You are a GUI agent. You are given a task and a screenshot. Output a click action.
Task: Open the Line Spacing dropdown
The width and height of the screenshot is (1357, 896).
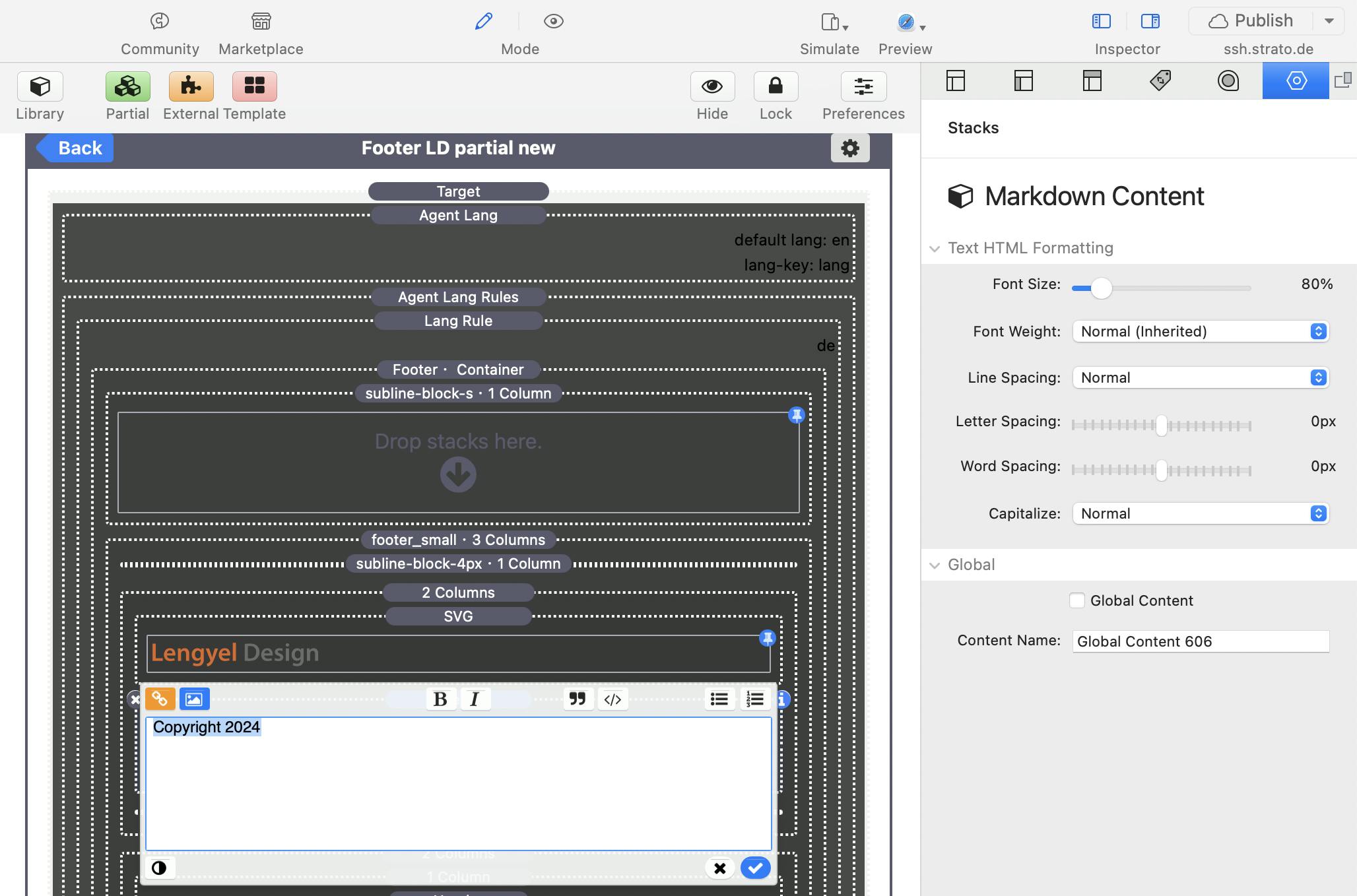pyautogui.click(x=1200, y=377)
